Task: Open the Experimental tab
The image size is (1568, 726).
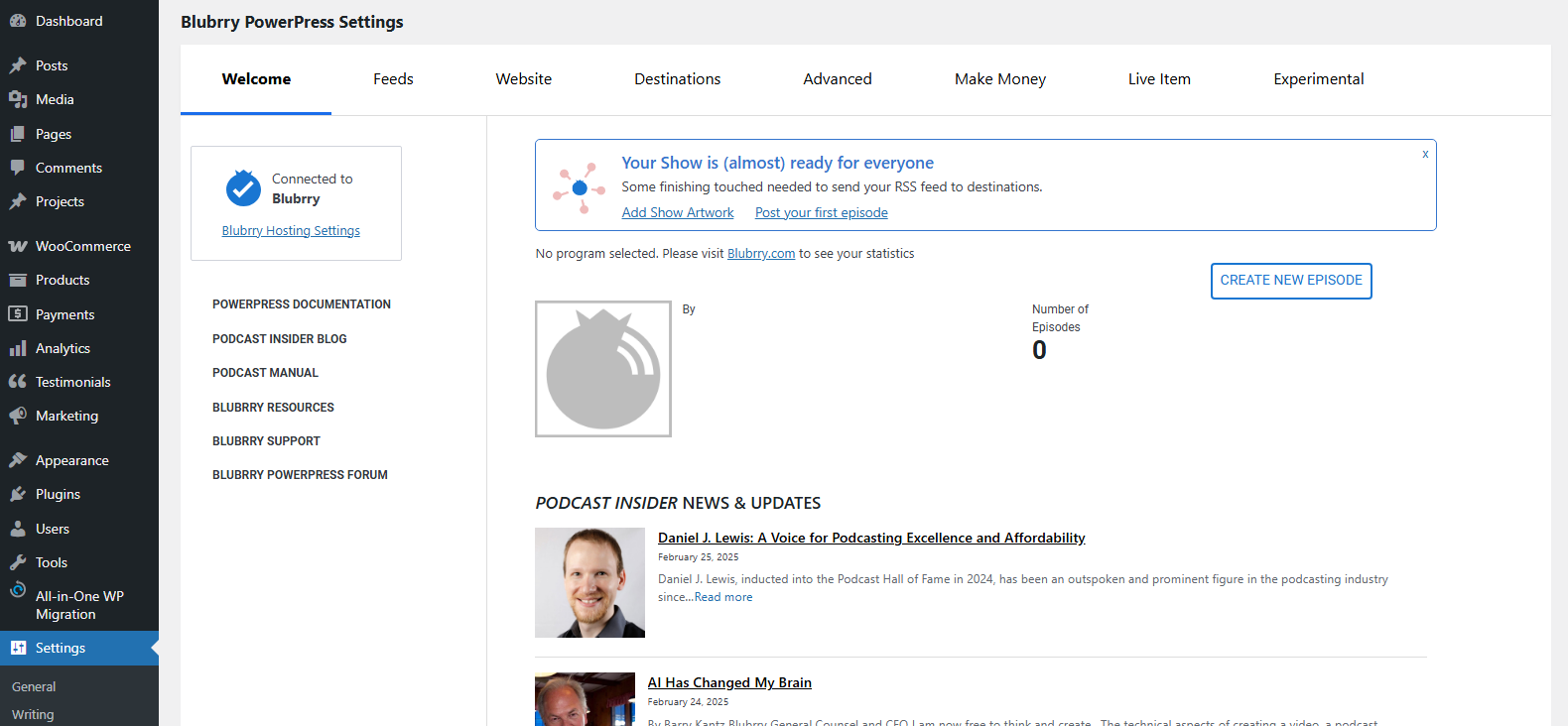Action: pyautogui.click(x=1319, y=79)
